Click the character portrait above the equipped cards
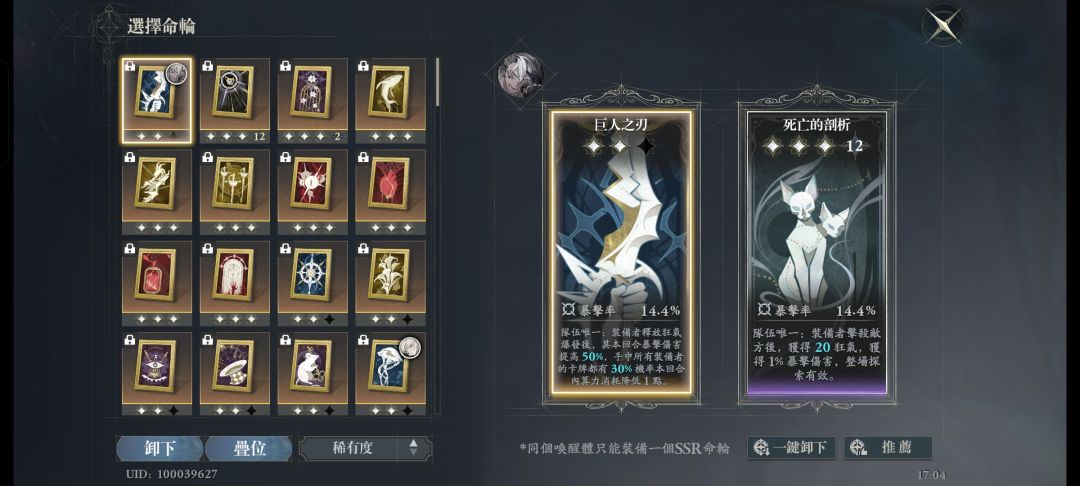 pos(520,74)
